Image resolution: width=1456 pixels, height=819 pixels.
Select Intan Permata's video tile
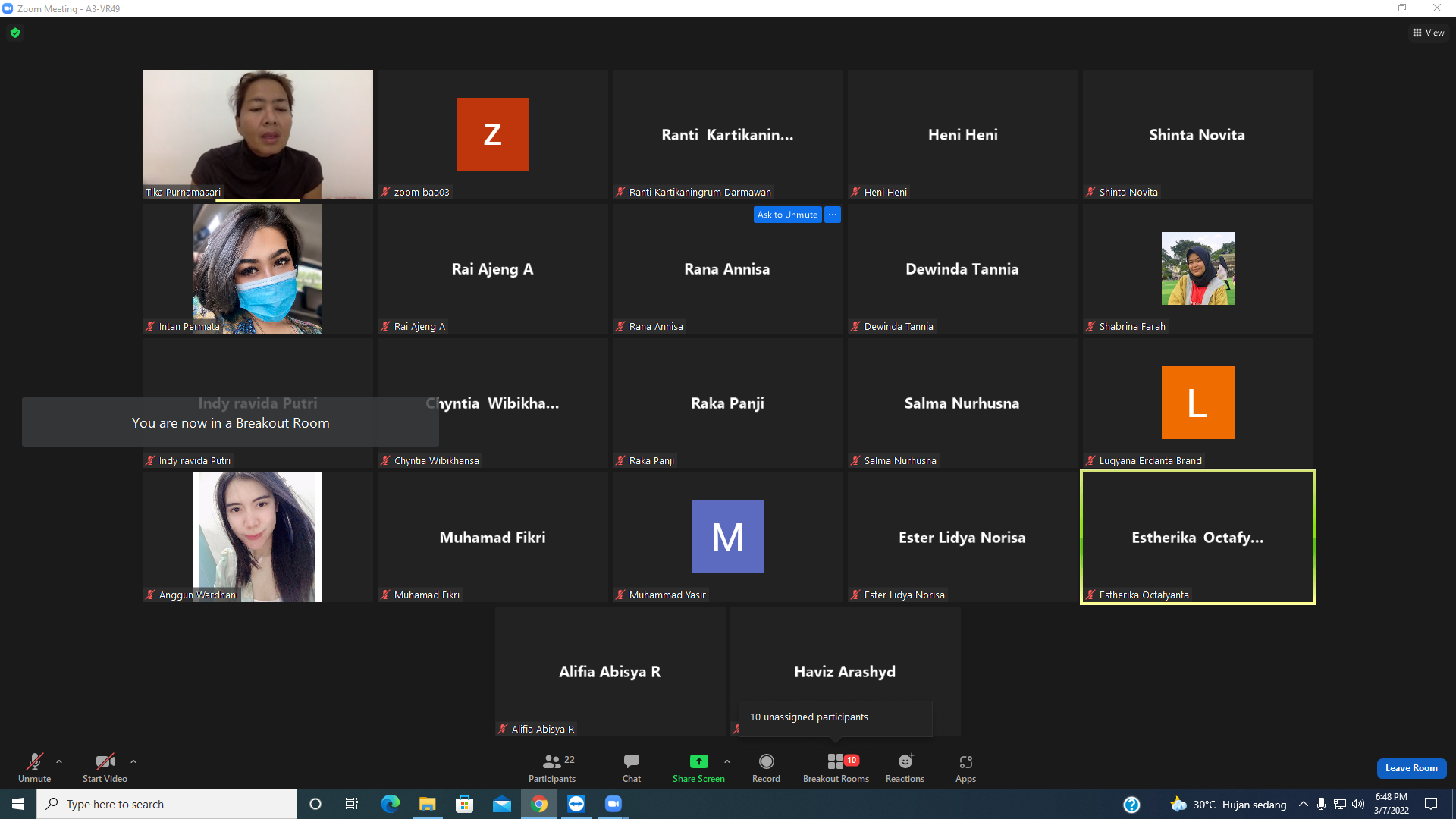point(258,268)
